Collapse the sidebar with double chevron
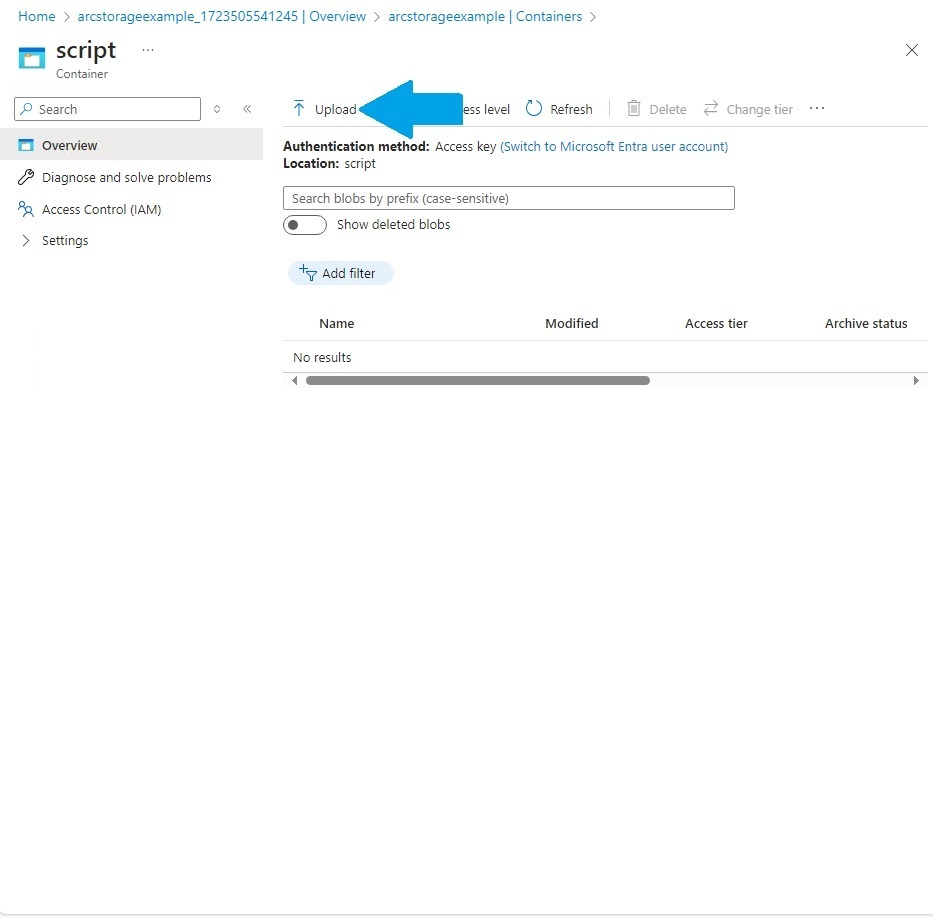 247,109
